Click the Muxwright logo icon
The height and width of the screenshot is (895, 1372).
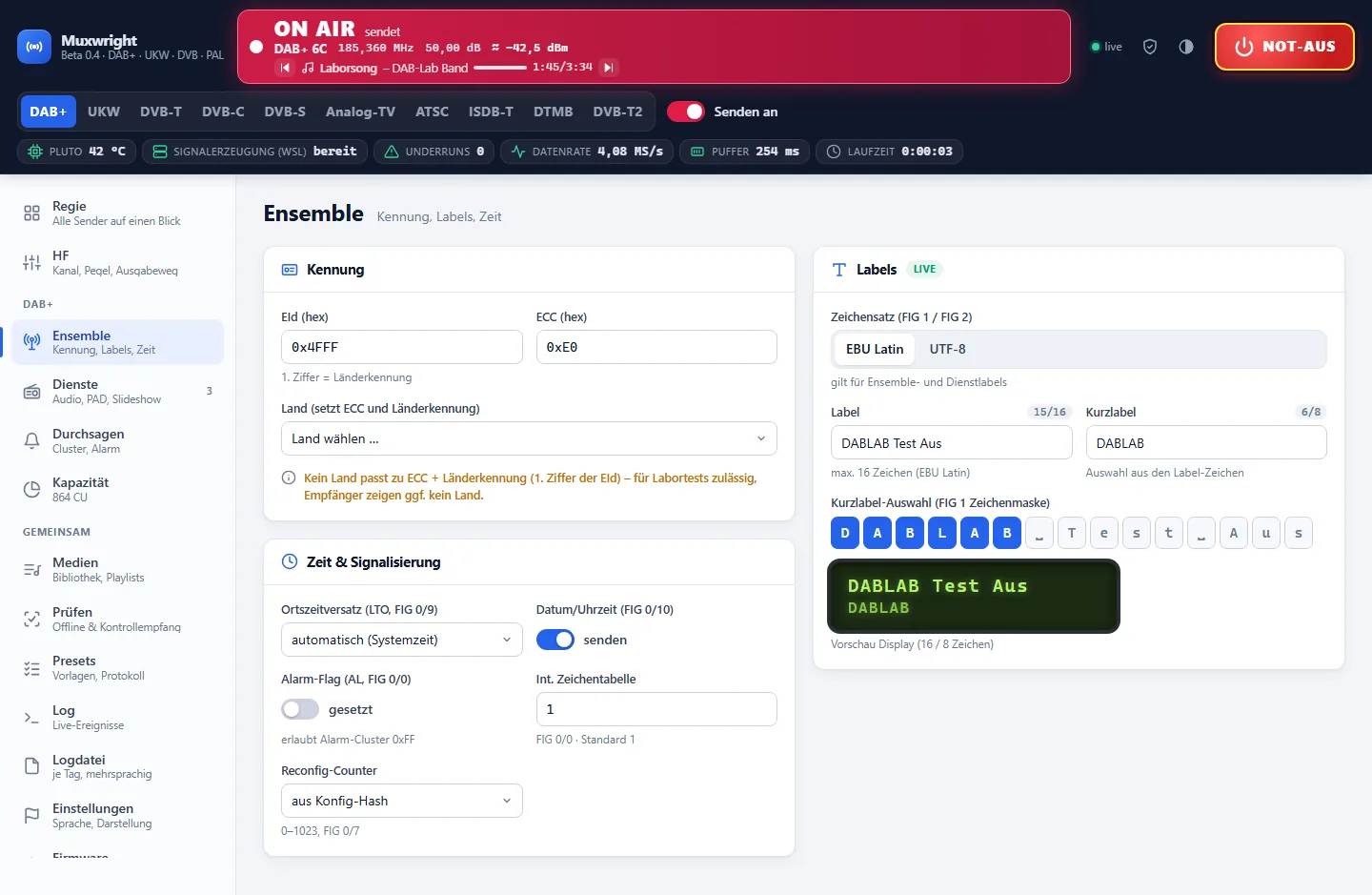tap(34, 47)
